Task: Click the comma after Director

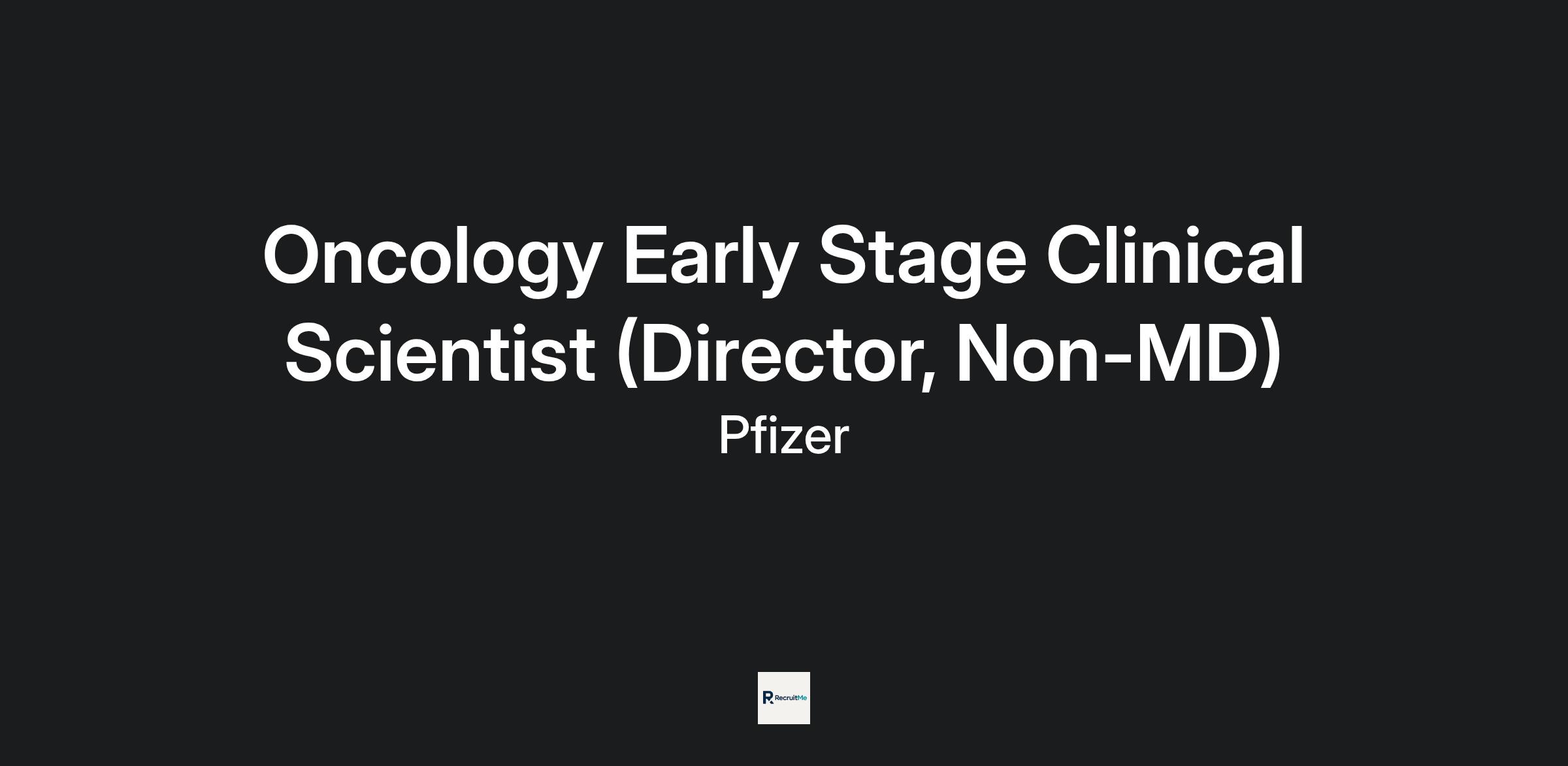Action: coord(926,379)
